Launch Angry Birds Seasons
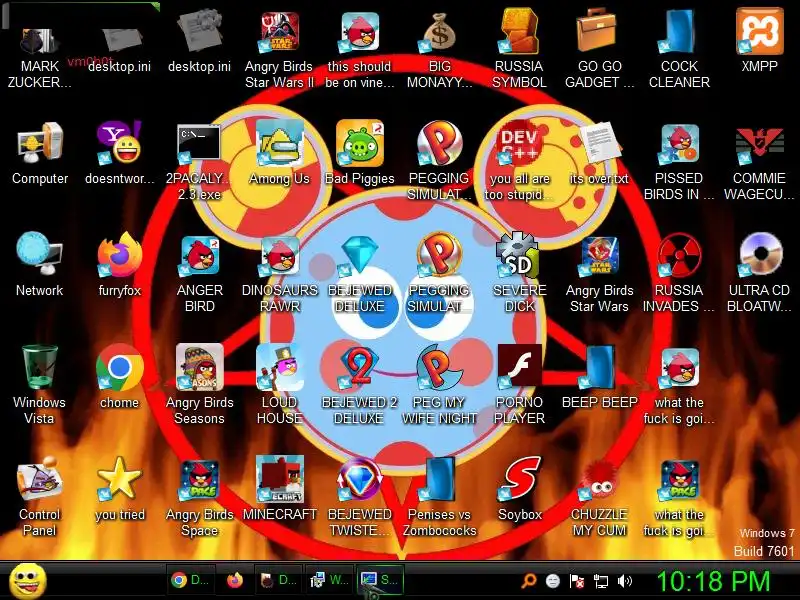The width and height of the screenshot is (800, 600). [199, 367]
